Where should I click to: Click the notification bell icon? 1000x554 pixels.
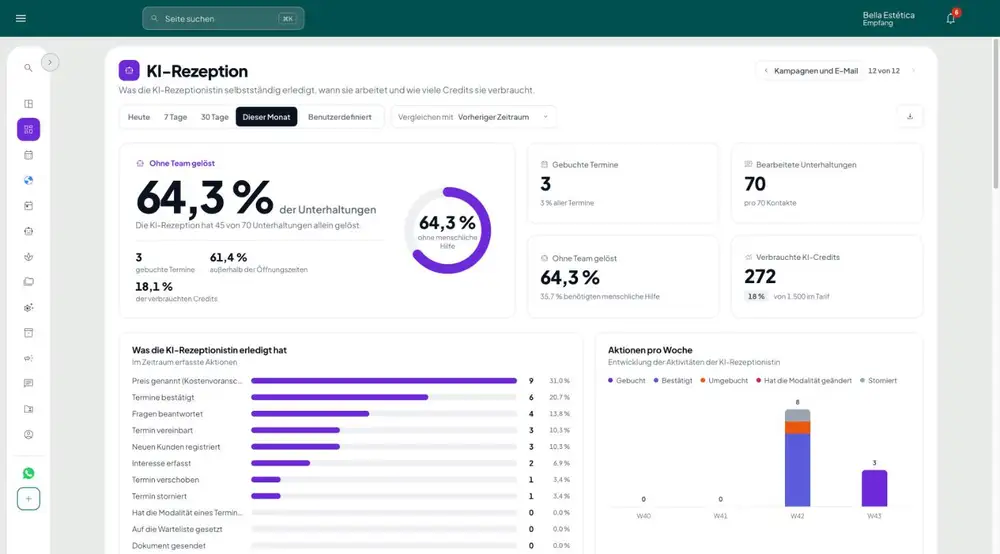point(950,18)
